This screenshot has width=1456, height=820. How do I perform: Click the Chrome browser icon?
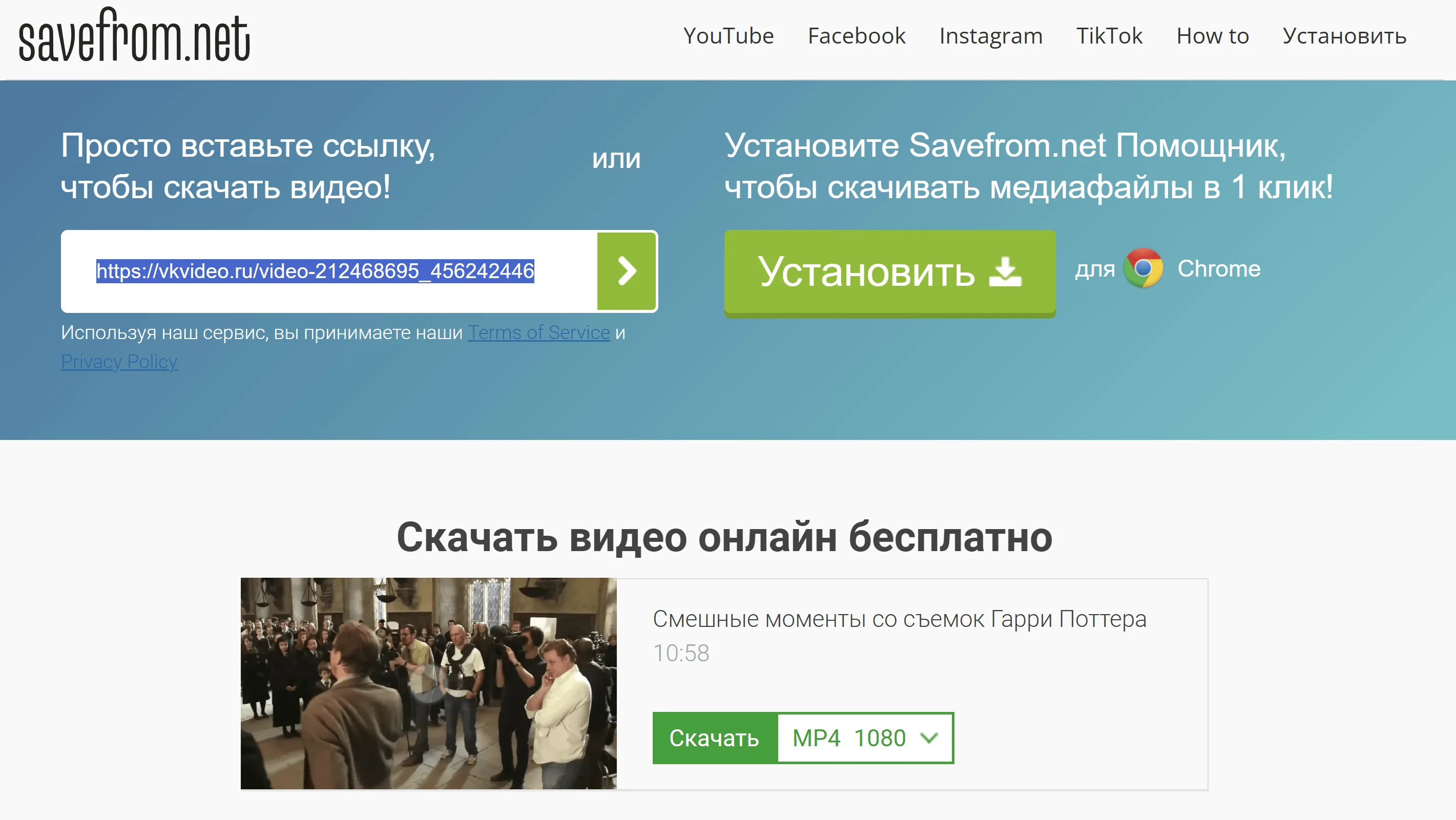(x=1142, y=269)
